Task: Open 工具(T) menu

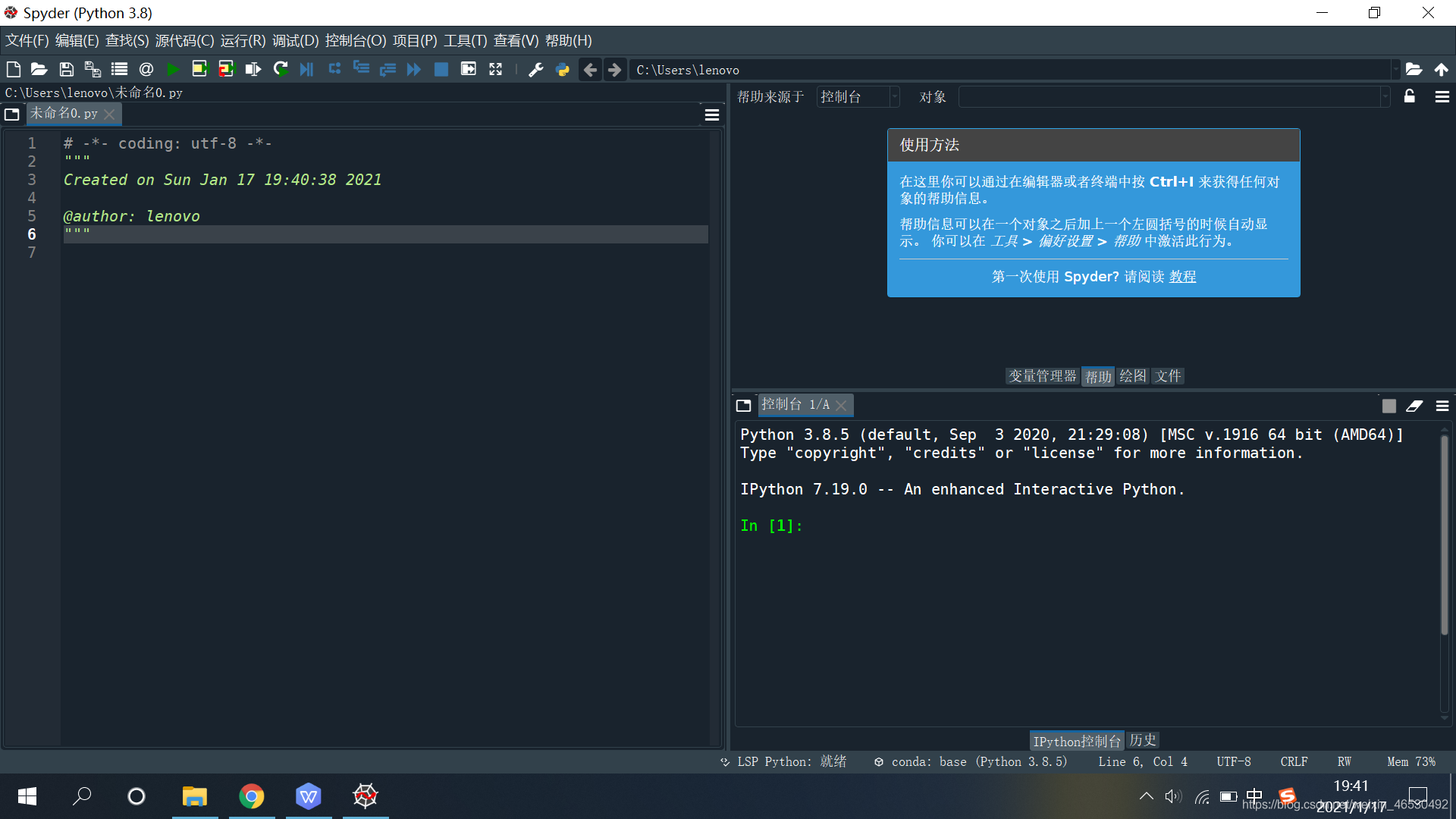Action: coord(466,41)
